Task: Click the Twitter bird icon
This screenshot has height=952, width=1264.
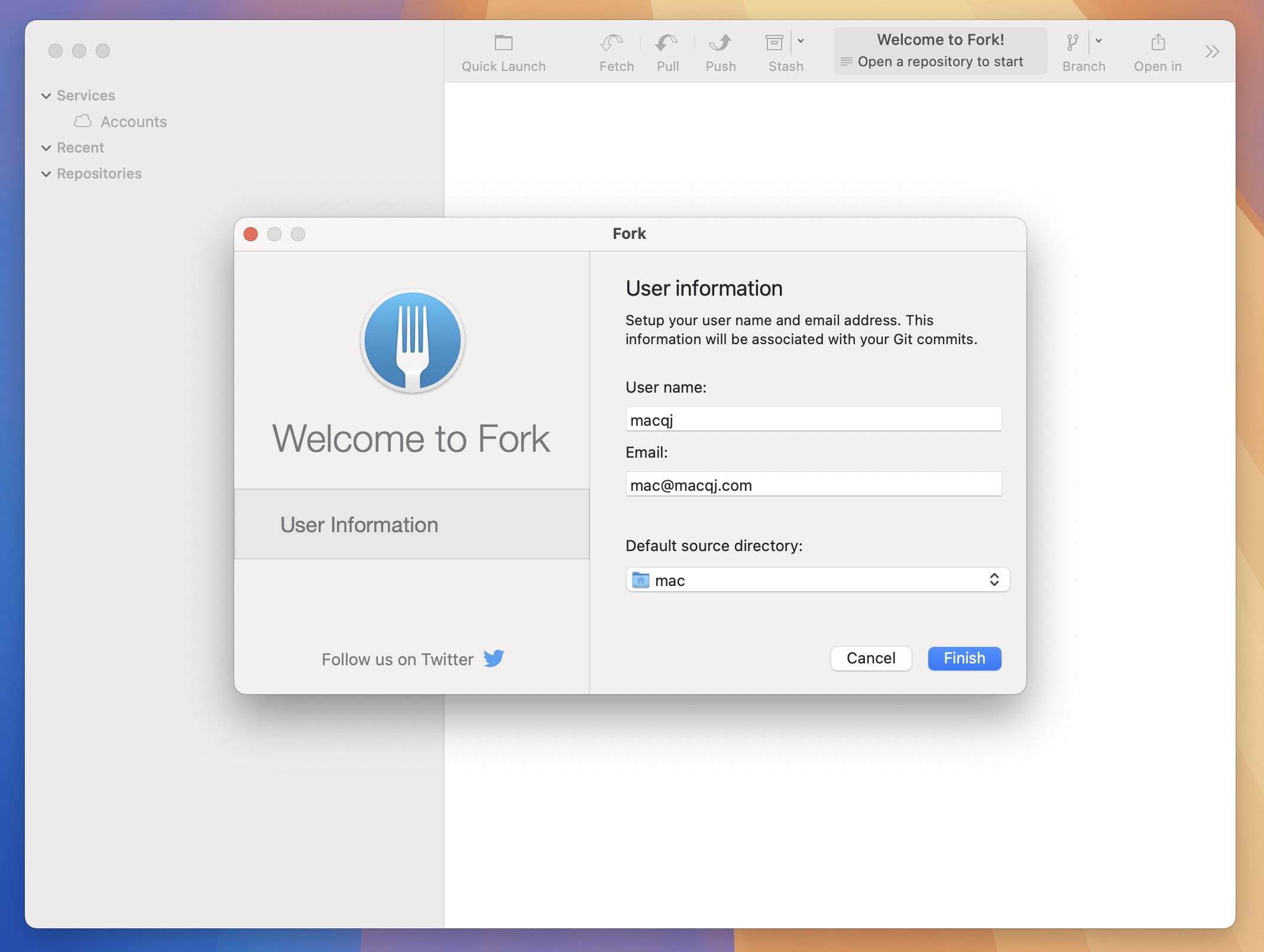Action: [494, 658]
